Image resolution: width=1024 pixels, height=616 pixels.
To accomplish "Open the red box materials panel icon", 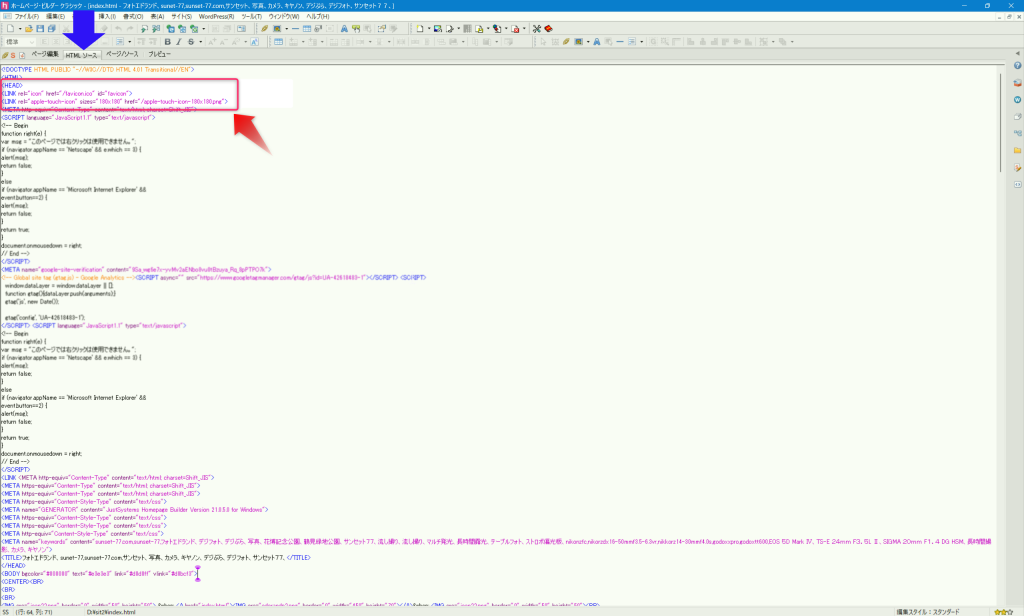I will 1017,83.
